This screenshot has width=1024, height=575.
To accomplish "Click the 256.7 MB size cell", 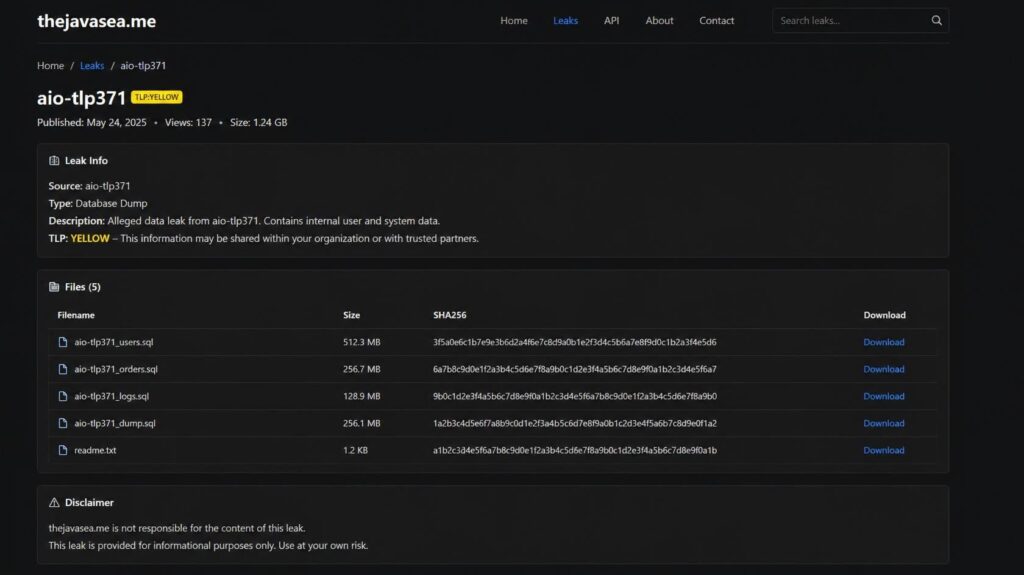I will point(361,369).
